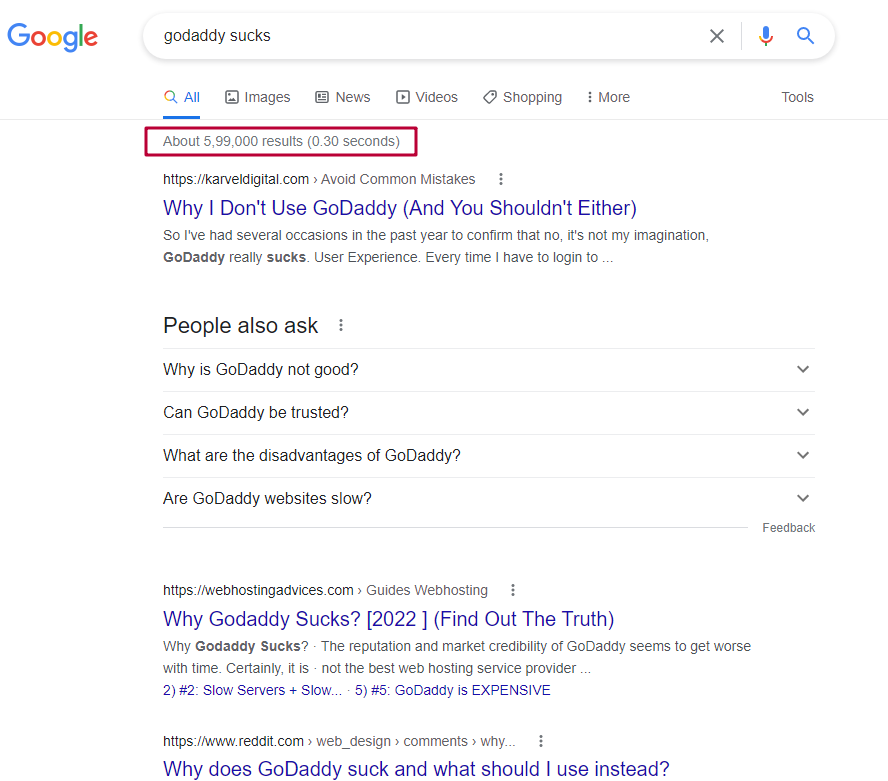Open the News search results

click(x=342, y=97)
